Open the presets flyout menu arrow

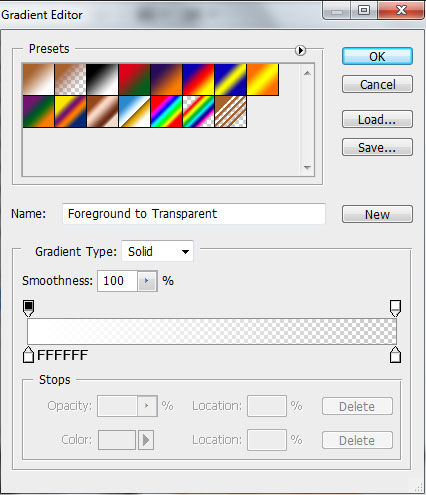(300, 50)
